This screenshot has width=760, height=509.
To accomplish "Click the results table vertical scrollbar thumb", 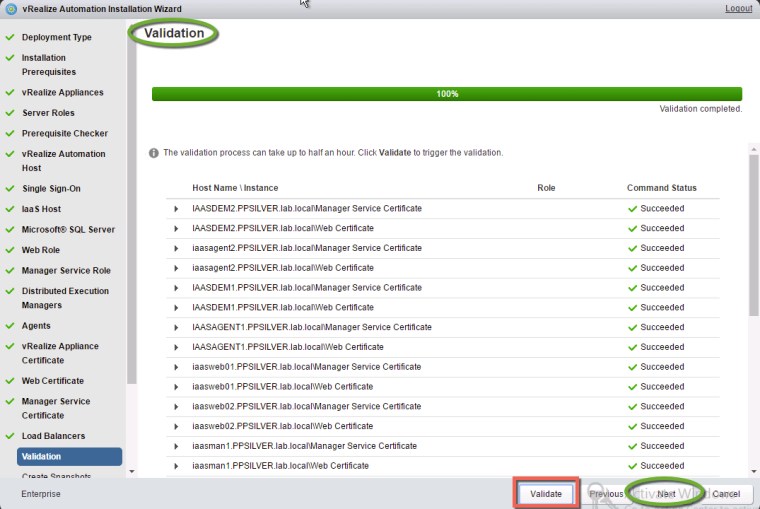I will (x=753, y=235).
